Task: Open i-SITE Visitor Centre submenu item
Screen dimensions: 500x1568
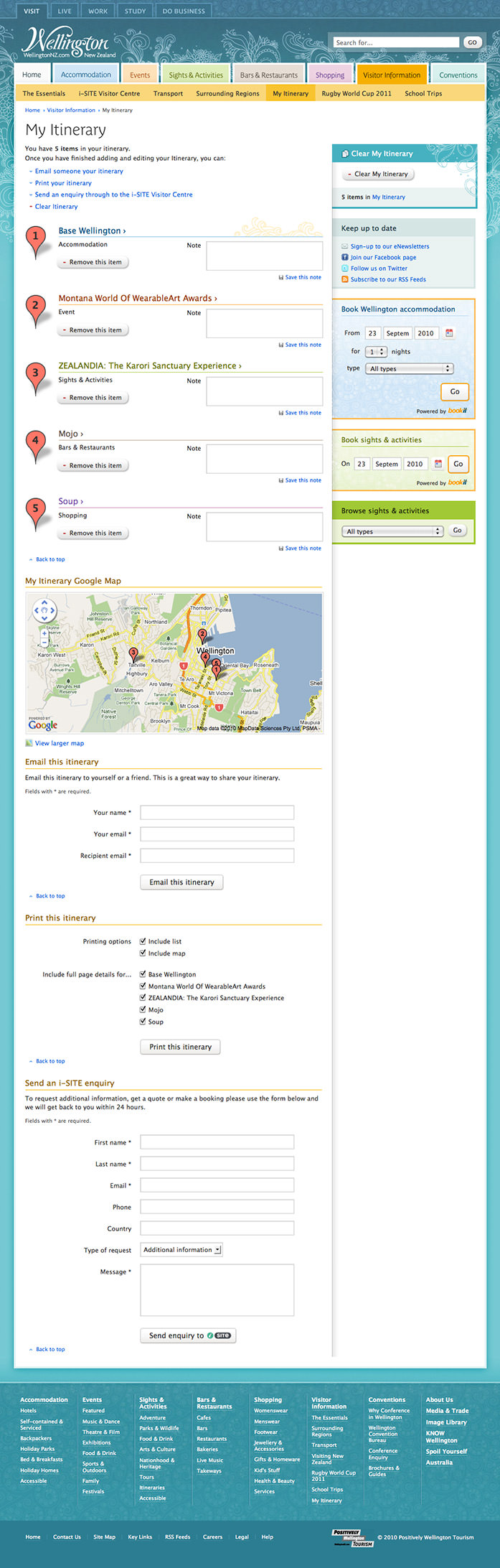Action: [109, 93]
